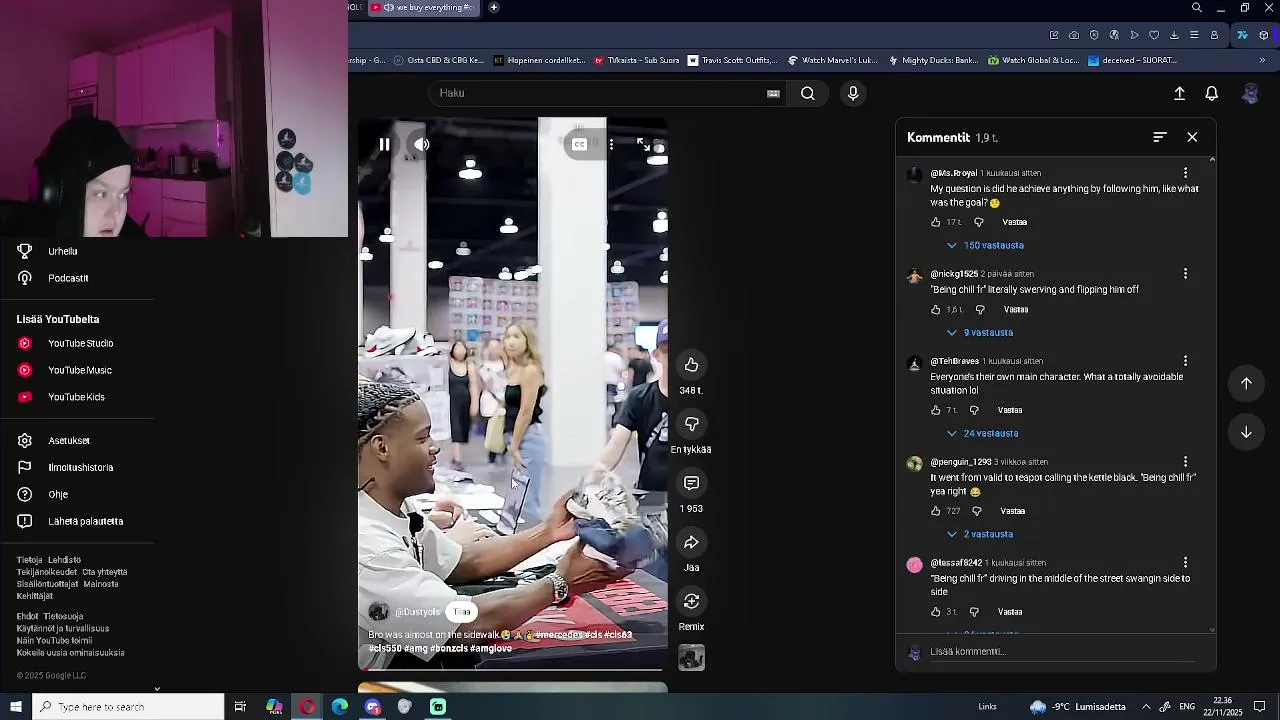The width and height of the screenshot is (1280, 720).
Task: Click the Lisää kommentti input field
Action: click(x=1060, y=652)
